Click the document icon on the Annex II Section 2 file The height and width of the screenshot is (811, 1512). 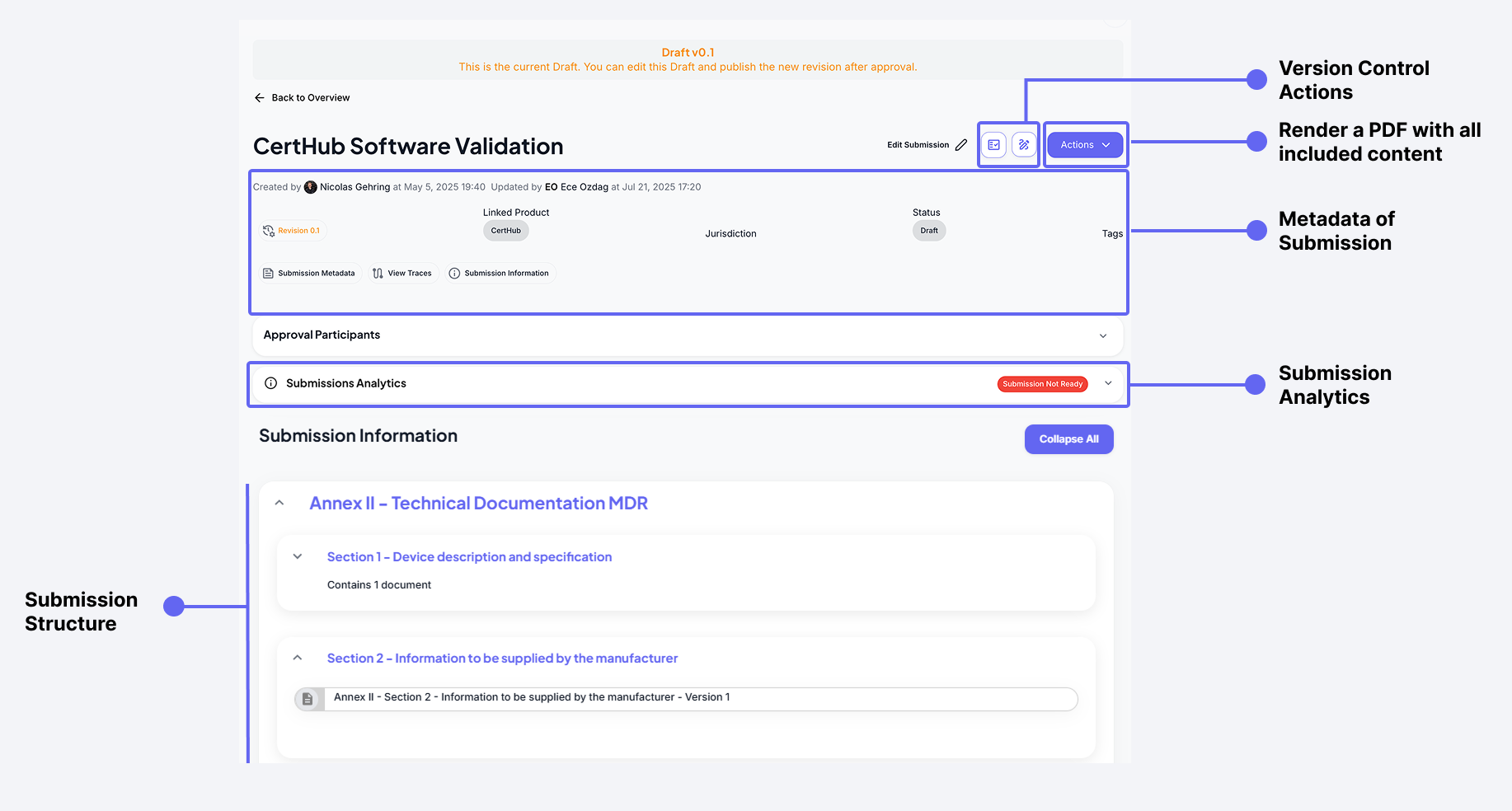click(x=308, y=698)
